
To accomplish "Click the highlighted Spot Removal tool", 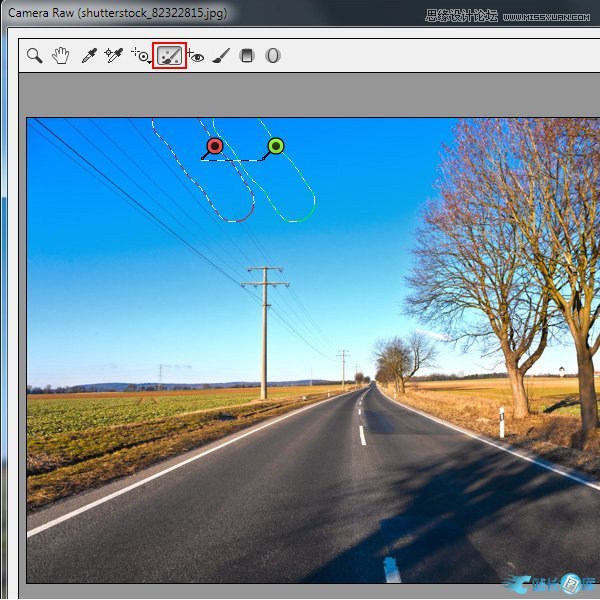I will tap(170, 56).
